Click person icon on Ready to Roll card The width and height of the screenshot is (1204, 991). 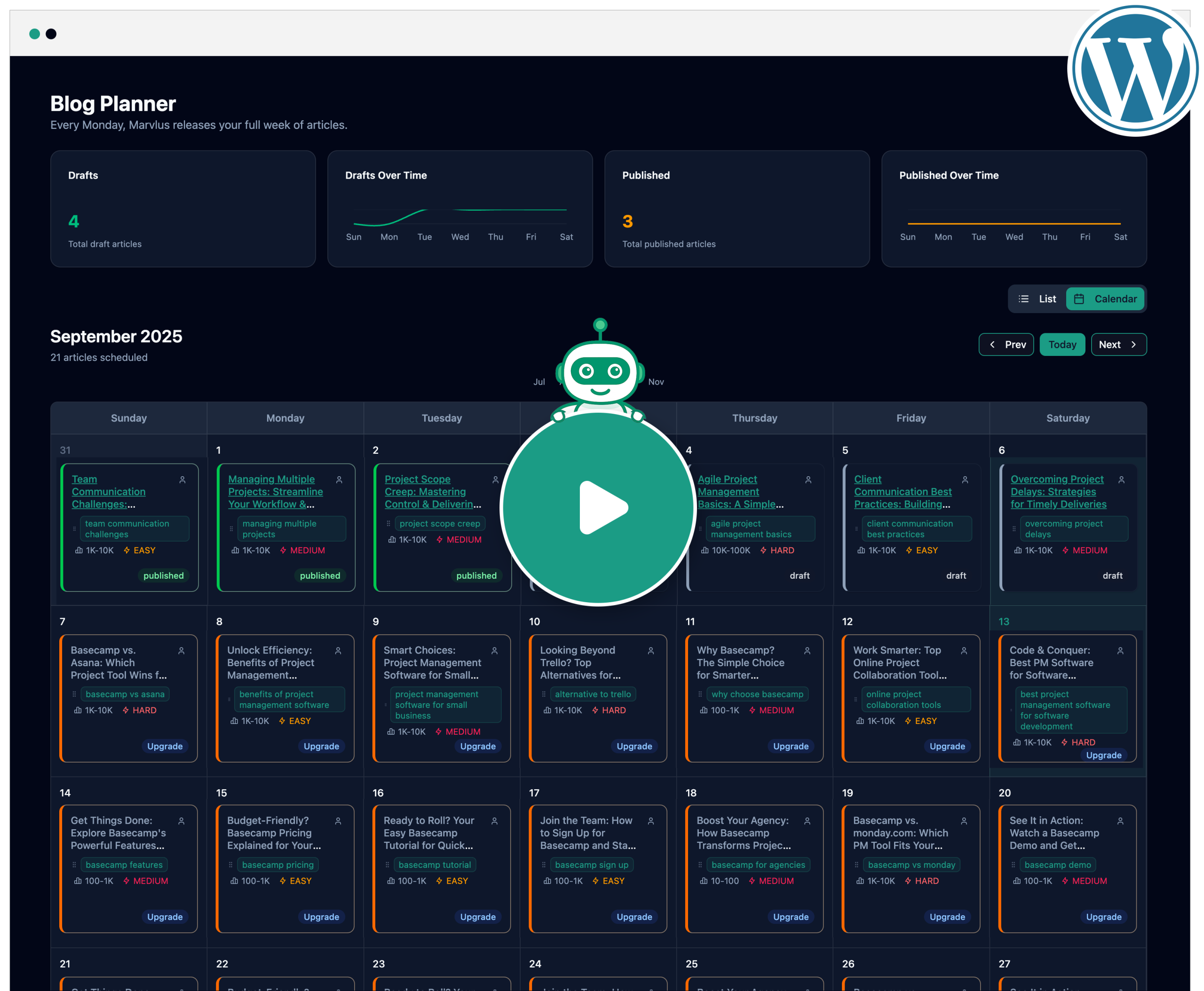coord(495,821)
